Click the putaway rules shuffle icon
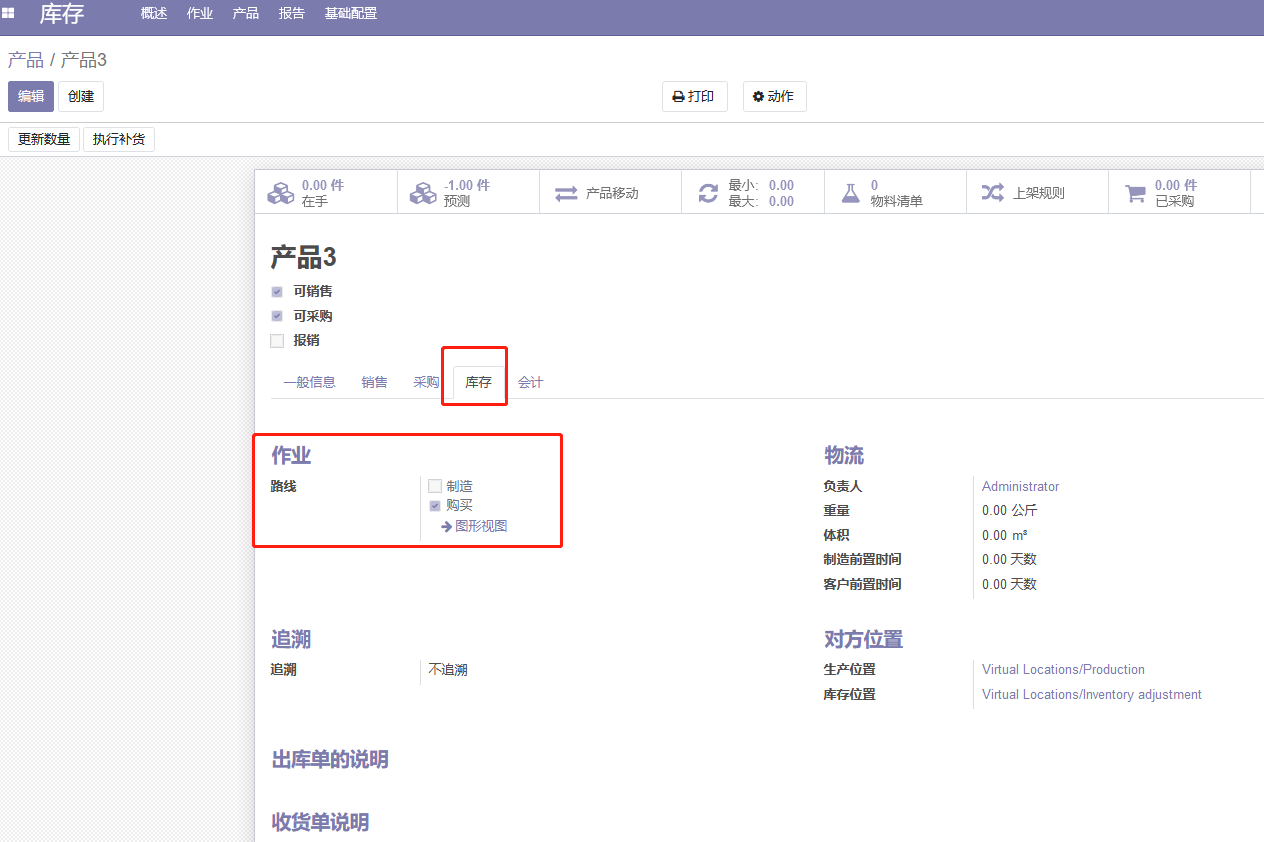Screen dimensions: 1264x842 coord(992,193)
